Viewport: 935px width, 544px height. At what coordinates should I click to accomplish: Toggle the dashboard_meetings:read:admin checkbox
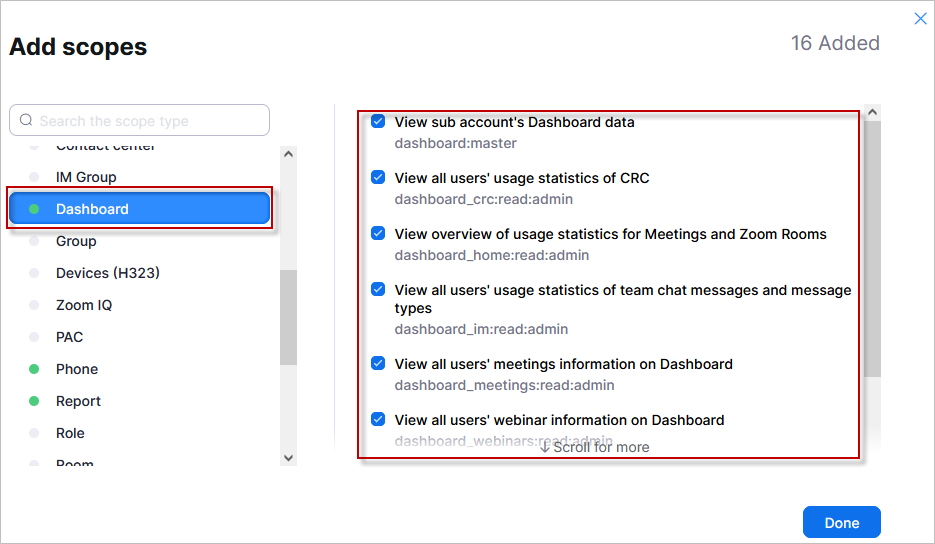378,363
